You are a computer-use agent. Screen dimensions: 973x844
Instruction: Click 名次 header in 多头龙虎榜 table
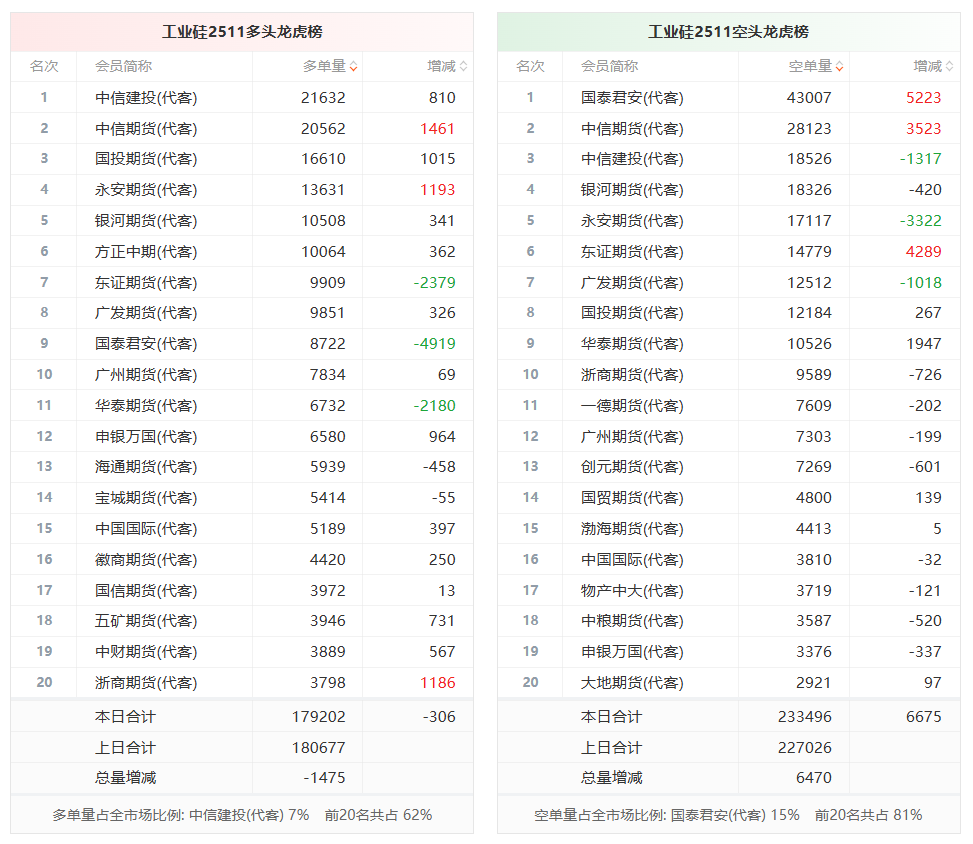coord(44,66)
